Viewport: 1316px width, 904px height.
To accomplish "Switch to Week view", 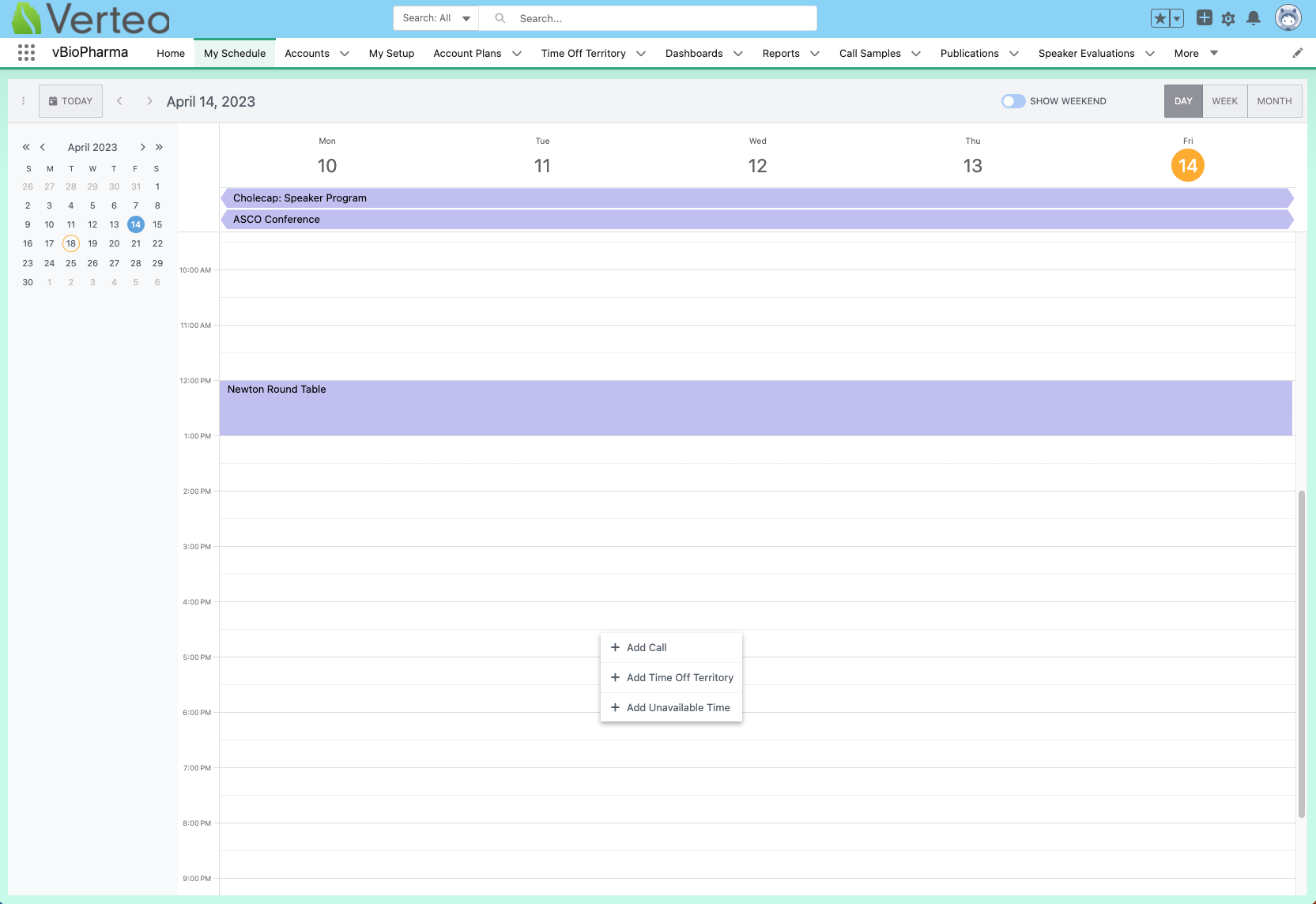I will click(1224, 101).
